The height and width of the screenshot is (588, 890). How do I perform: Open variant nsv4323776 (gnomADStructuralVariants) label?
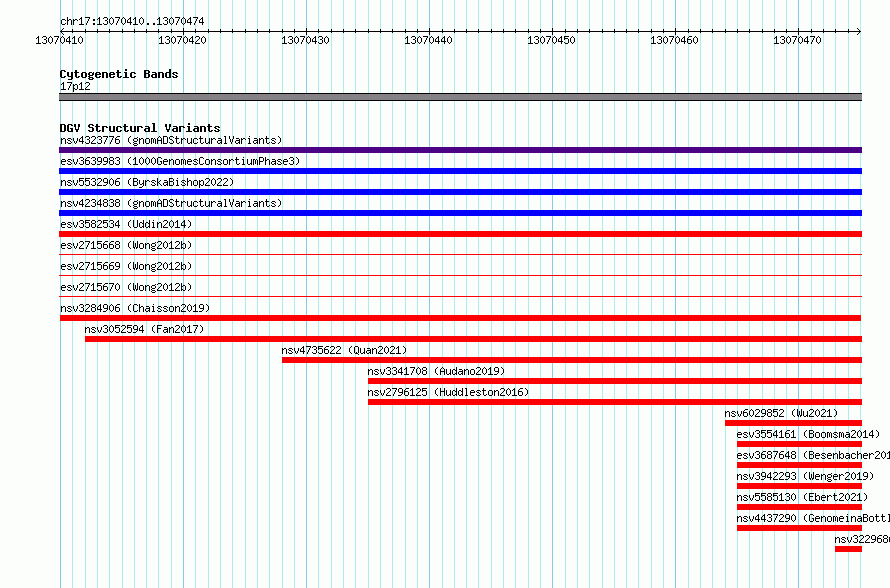[x=171, y=140]
